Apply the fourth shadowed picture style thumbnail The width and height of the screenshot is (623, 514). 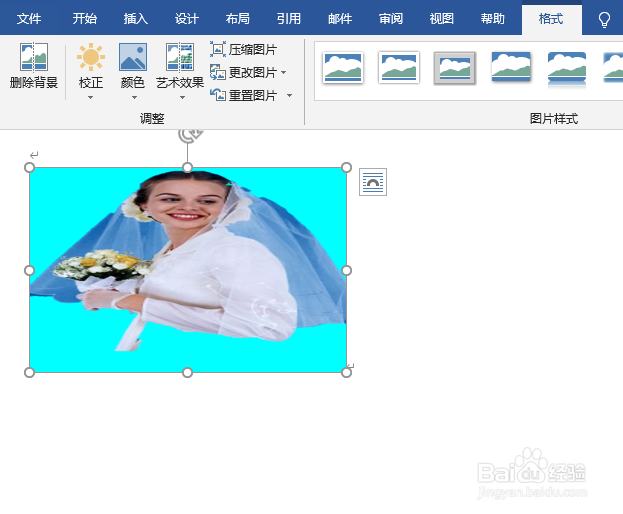(x=511, y=67)
